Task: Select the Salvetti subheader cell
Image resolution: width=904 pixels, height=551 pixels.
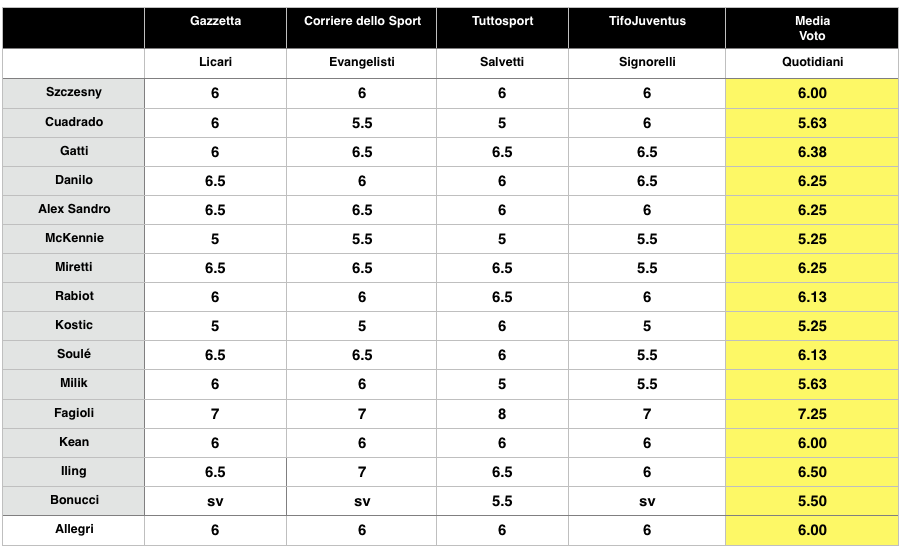Action: pos(502,62)
